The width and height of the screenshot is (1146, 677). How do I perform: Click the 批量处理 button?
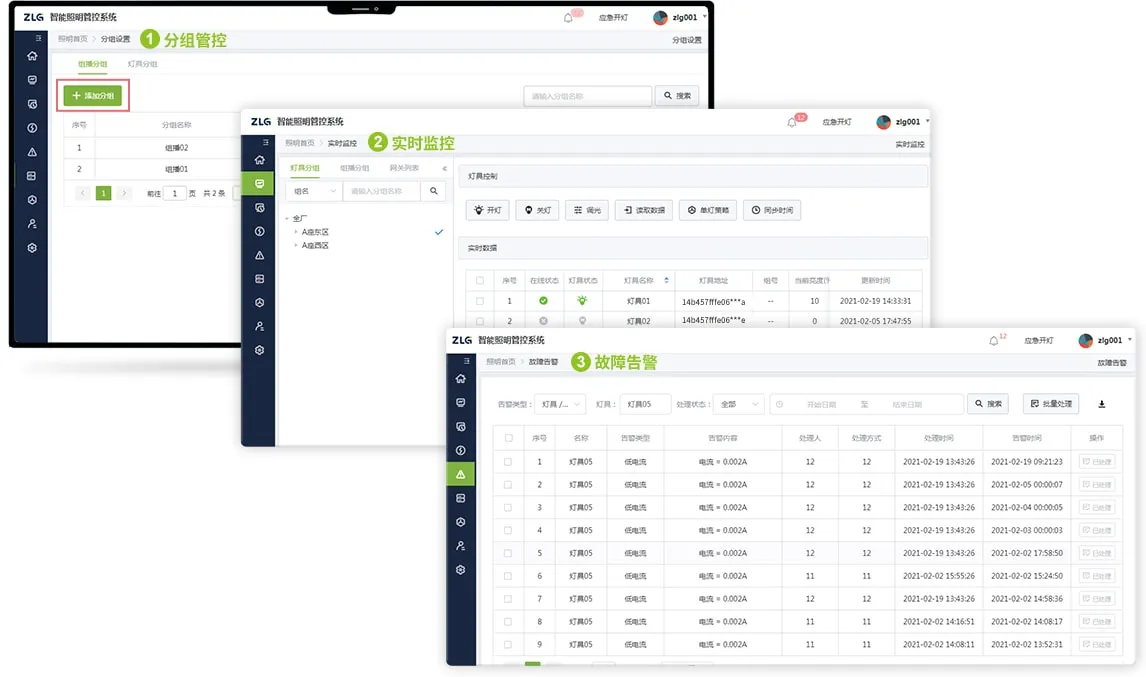(x=1050, y=404)
